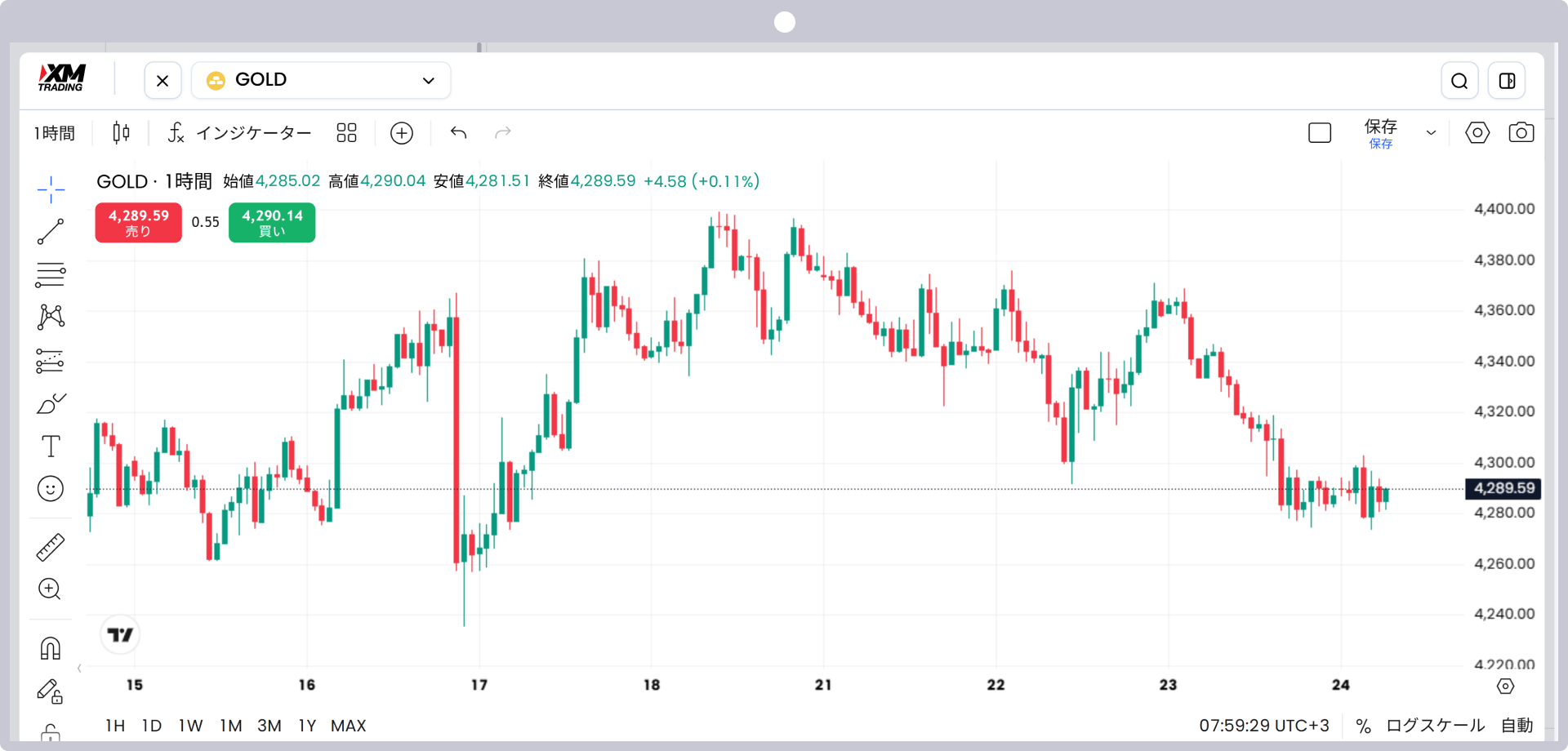The width and height of the screenshot is (1568, 751).
Task: Select the brush drawing tool
Action: (51, 403)
